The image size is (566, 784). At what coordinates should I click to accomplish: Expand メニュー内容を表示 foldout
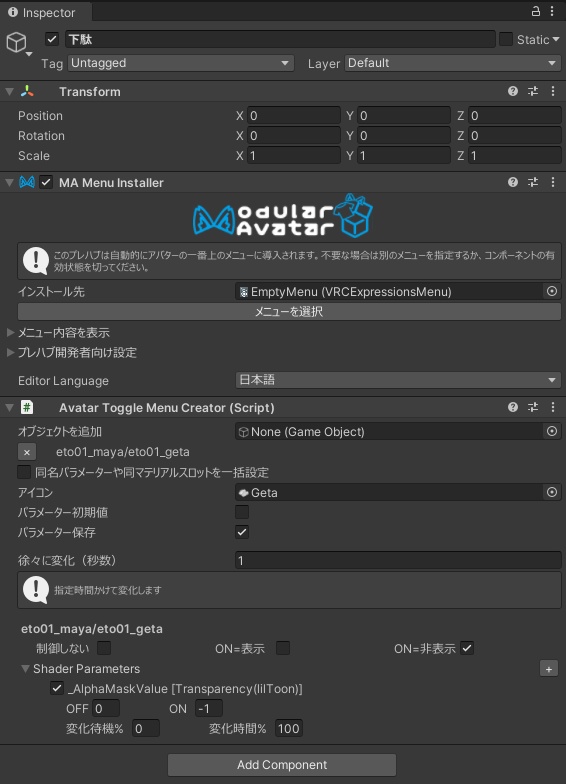coord(10,332)
